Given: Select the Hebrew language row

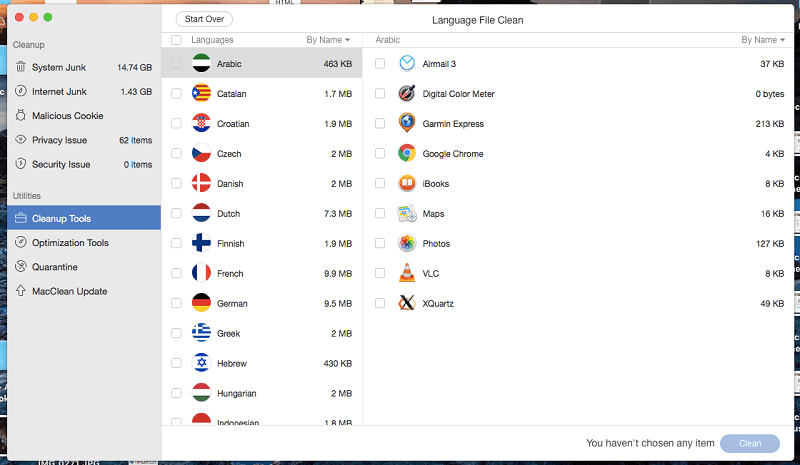Looking at the screenshot, I should pyautogui.click(x=262, y=363).
